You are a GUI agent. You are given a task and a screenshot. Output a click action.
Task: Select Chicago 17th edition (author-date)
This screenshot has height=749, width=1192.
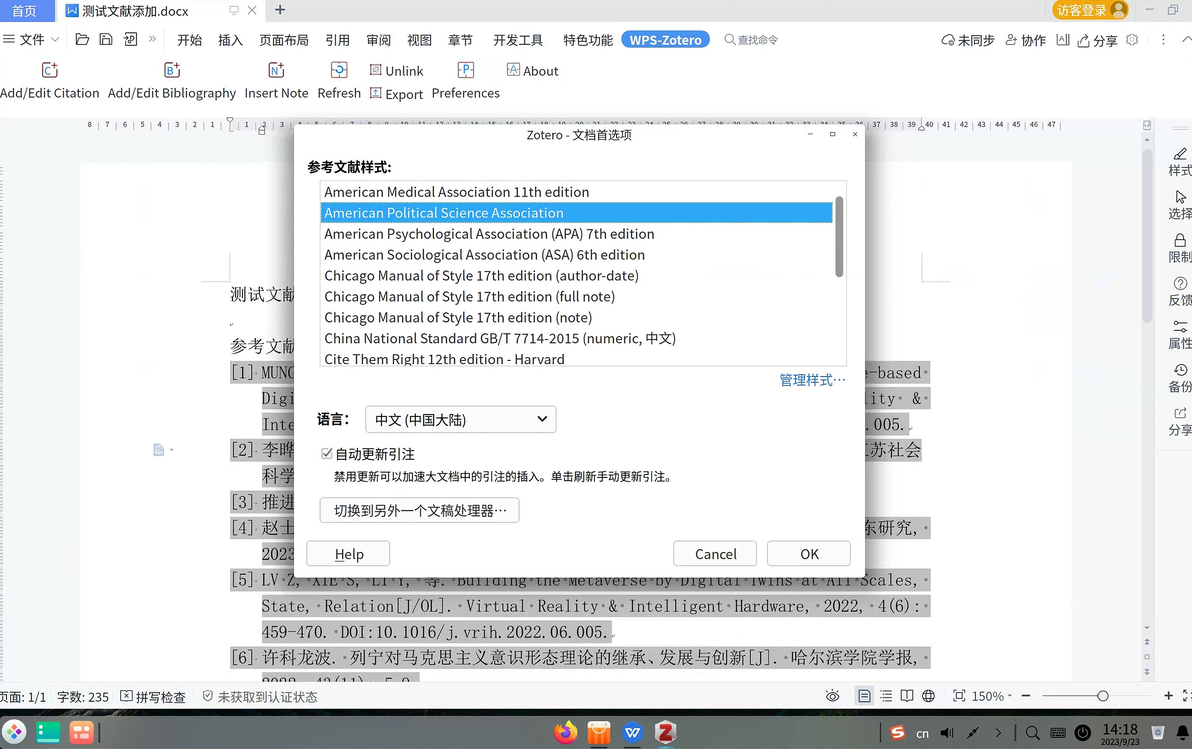(x=576, y=275)
